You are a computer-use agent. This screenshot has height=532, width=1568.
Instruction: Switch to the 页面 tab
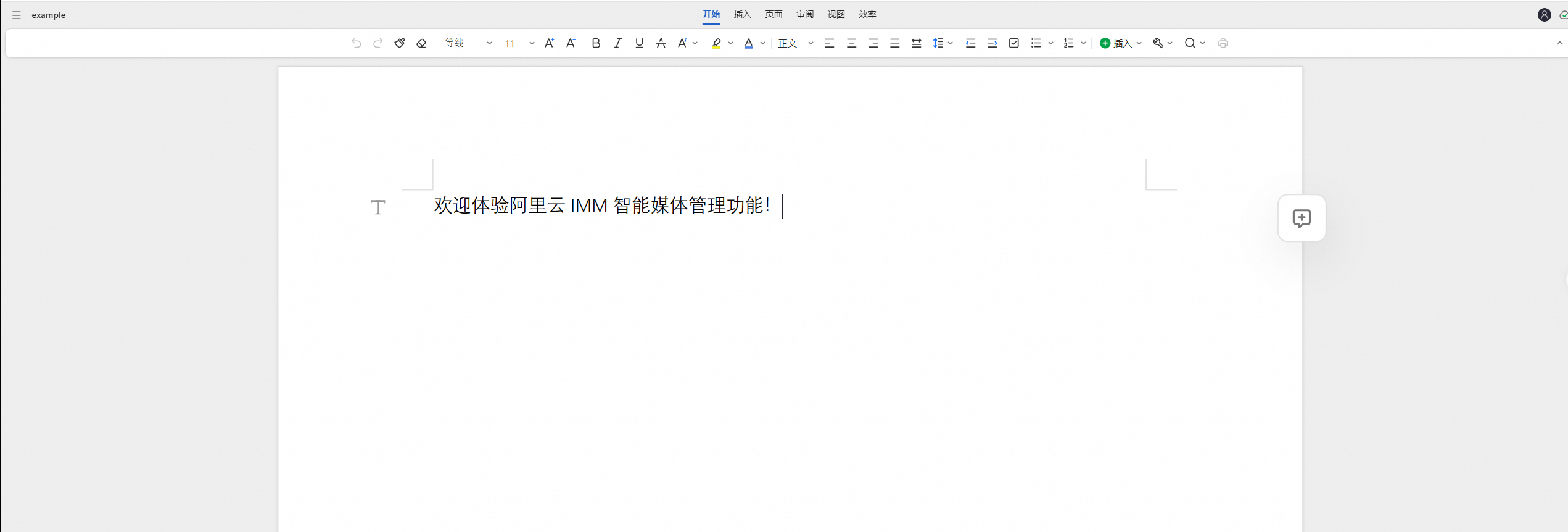pyautogui.click(x=774, y=15)
